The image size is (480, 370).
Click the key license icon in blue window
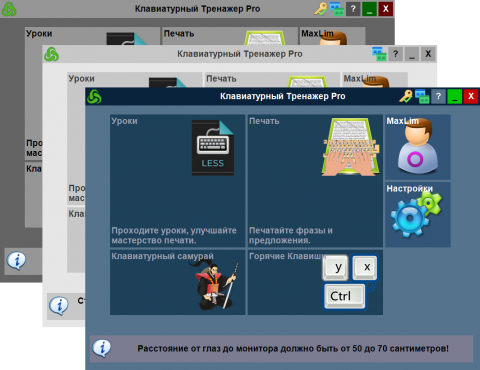click(406, 96)
